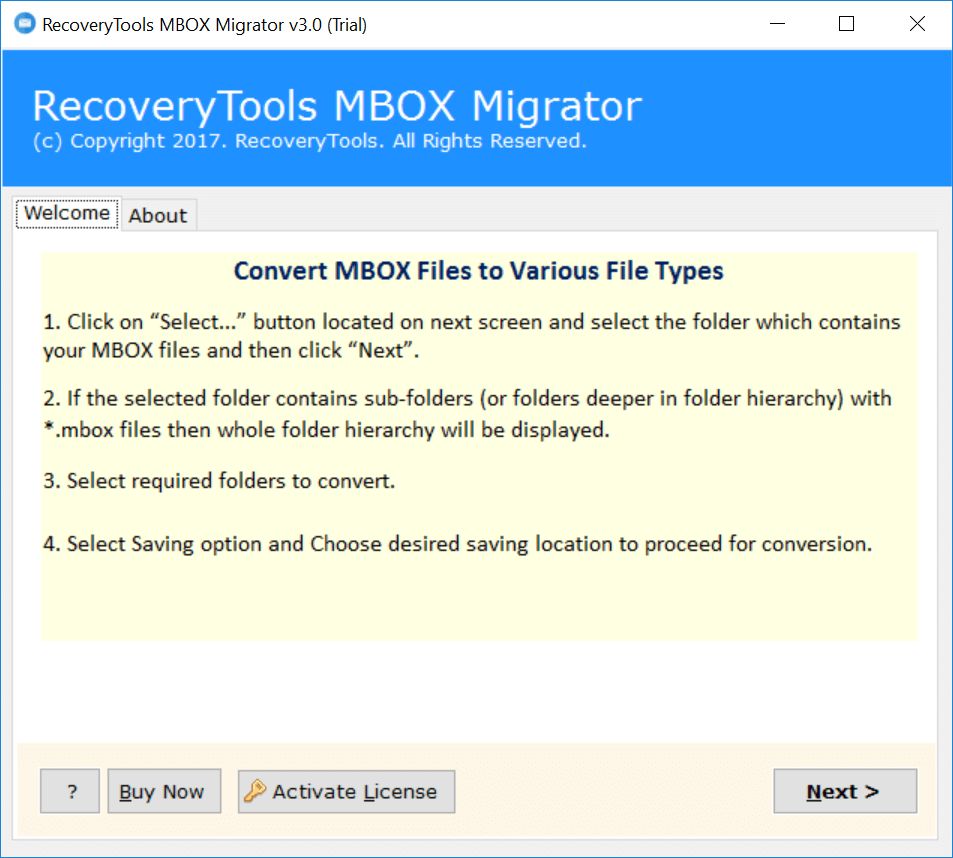Viewport: 953px width, 858px height.
Task: Select the Welcome tab
Action: click(67, 213)
